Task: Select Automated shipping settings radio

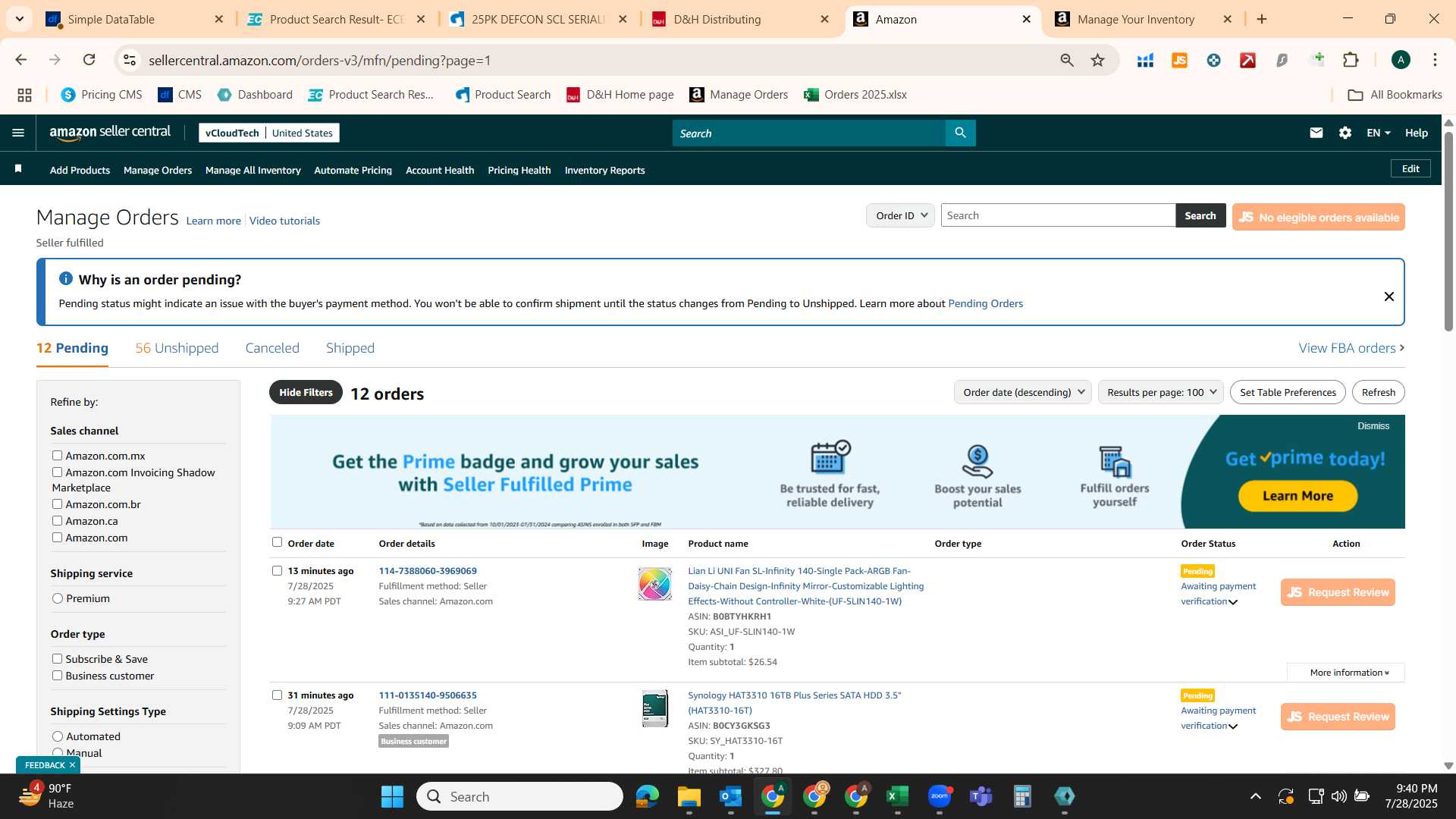Action: [x=58, y=736]
